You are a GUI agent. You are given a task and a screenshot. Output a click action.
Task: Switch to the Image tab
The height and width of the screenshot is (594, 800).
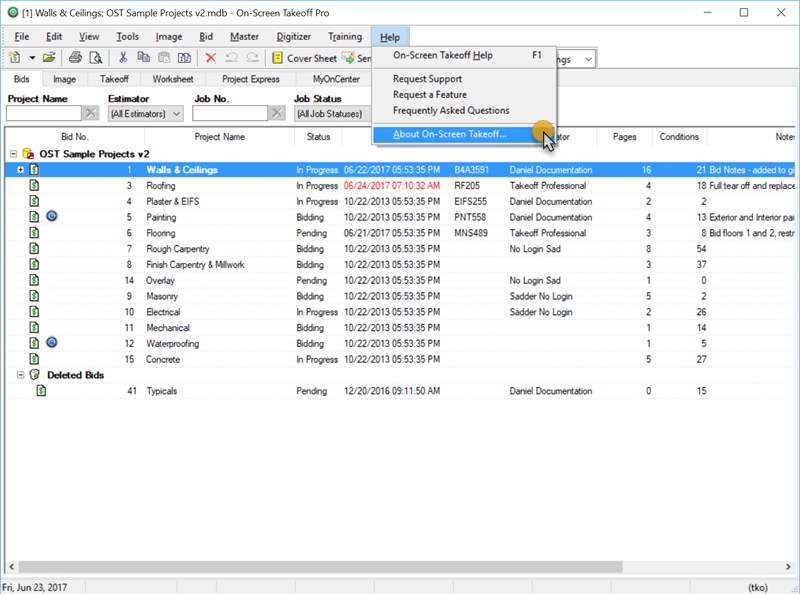(x=64, y=79)
